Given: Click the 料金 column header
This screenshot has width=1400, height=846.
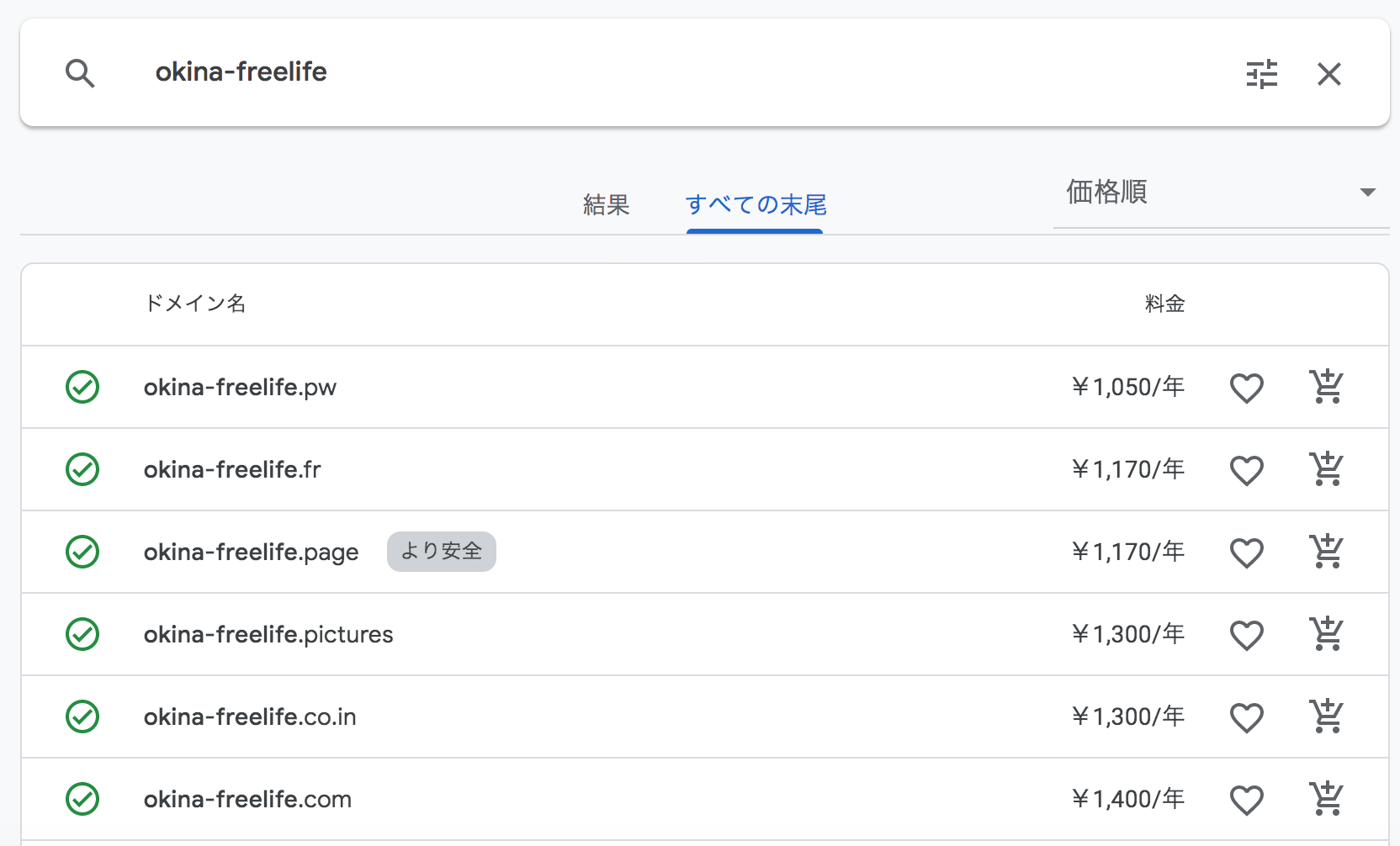Looking at the screenshot, I should (x=1165, y=304).
